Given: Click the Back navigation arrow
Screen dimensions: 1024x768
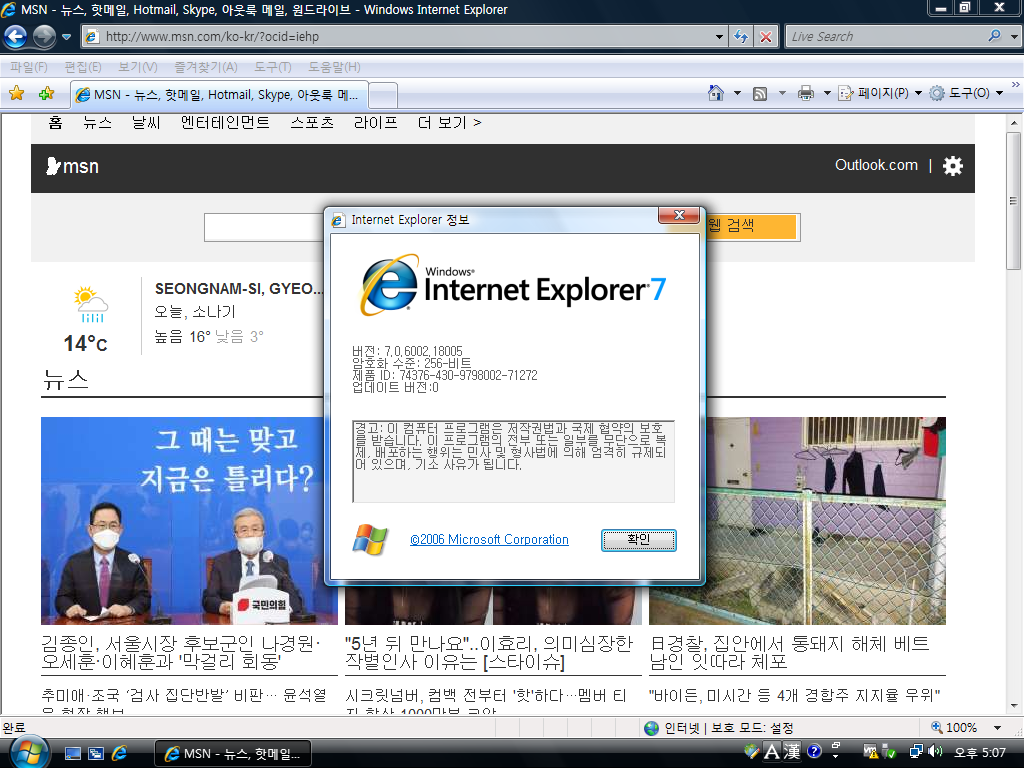Looking at the screenshot, I should click(x=16, y=36).
